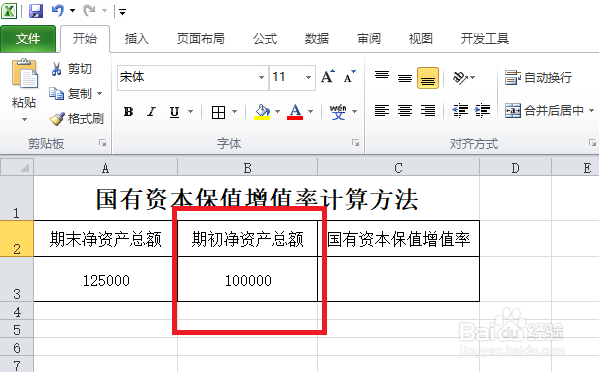The image size is (599, 372).
Task: Switch to the 公式 tab
Action: tap(265, 39)
